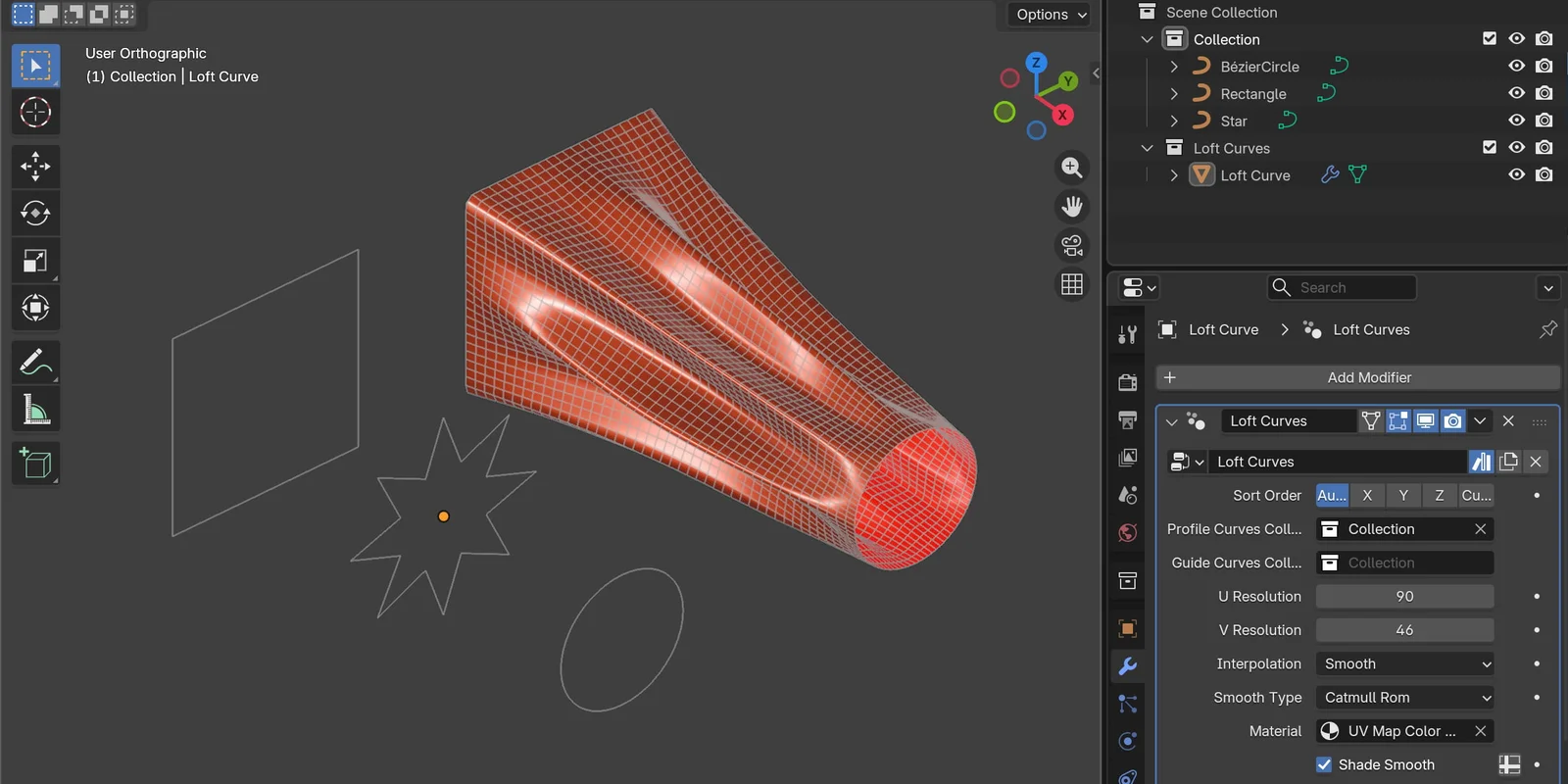The height and width of the screenshot is (784, 1568).
Task: Open the Scene properties tab
Action: click(1128, 495)
